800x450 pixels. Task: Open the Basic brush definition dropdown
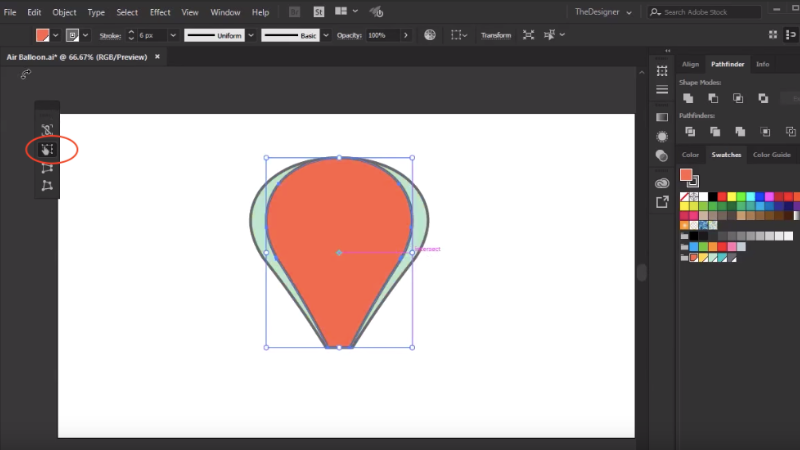tap(325, 35)
